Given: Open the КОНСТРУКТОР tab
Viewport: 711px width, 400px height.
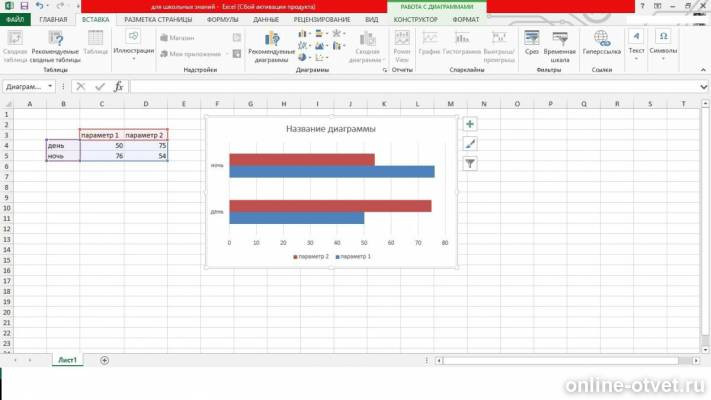Looking at the screenshot, I should tap(415, 20).
